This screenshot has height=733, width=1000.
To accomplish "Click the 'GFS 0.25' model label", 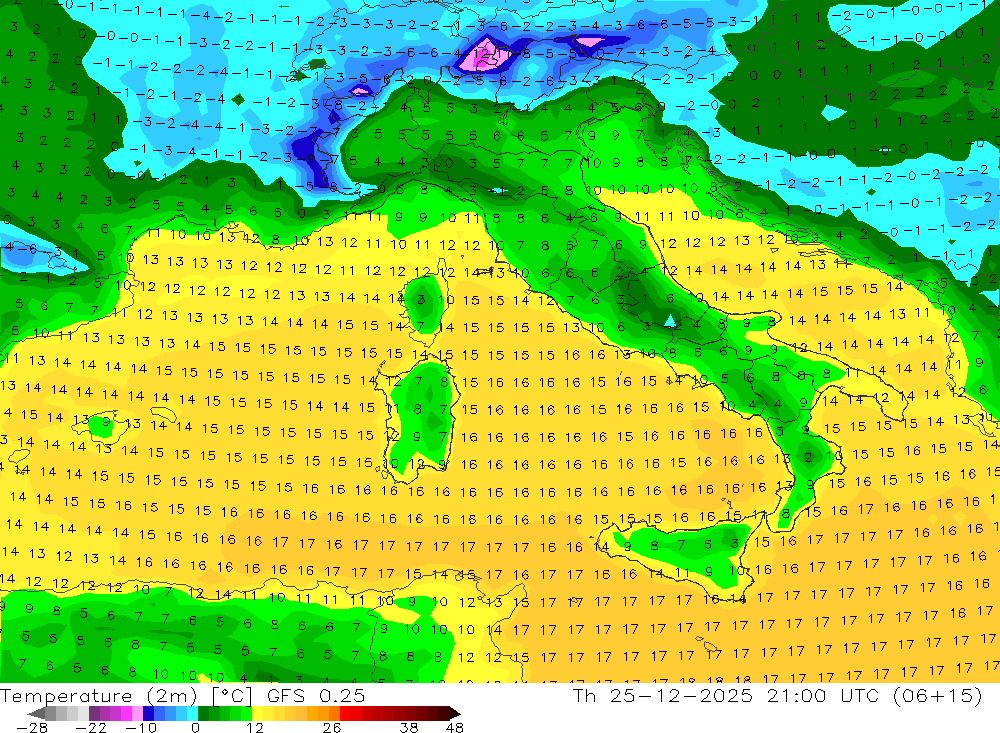I will (316, 696).
